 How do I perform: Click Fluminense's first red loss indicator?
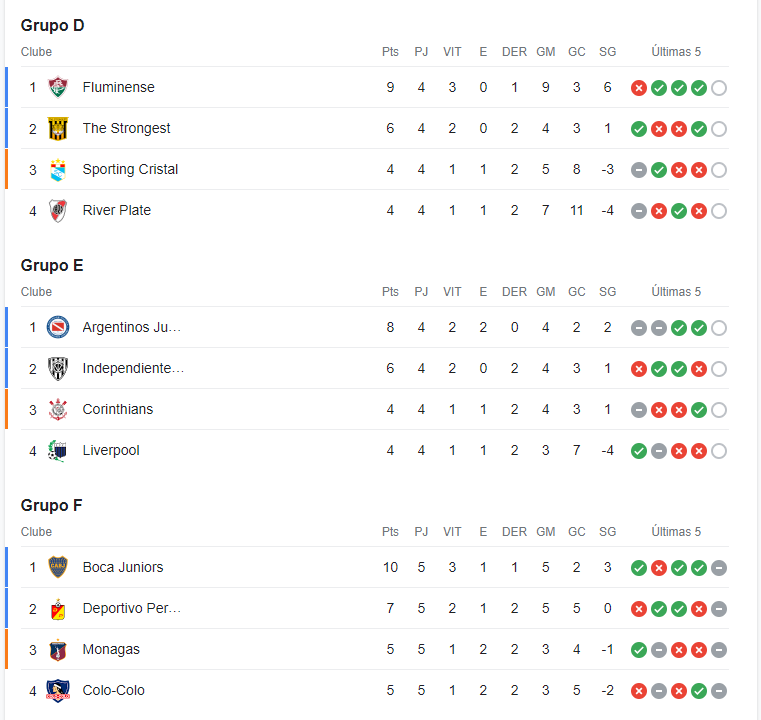[639, 88]
